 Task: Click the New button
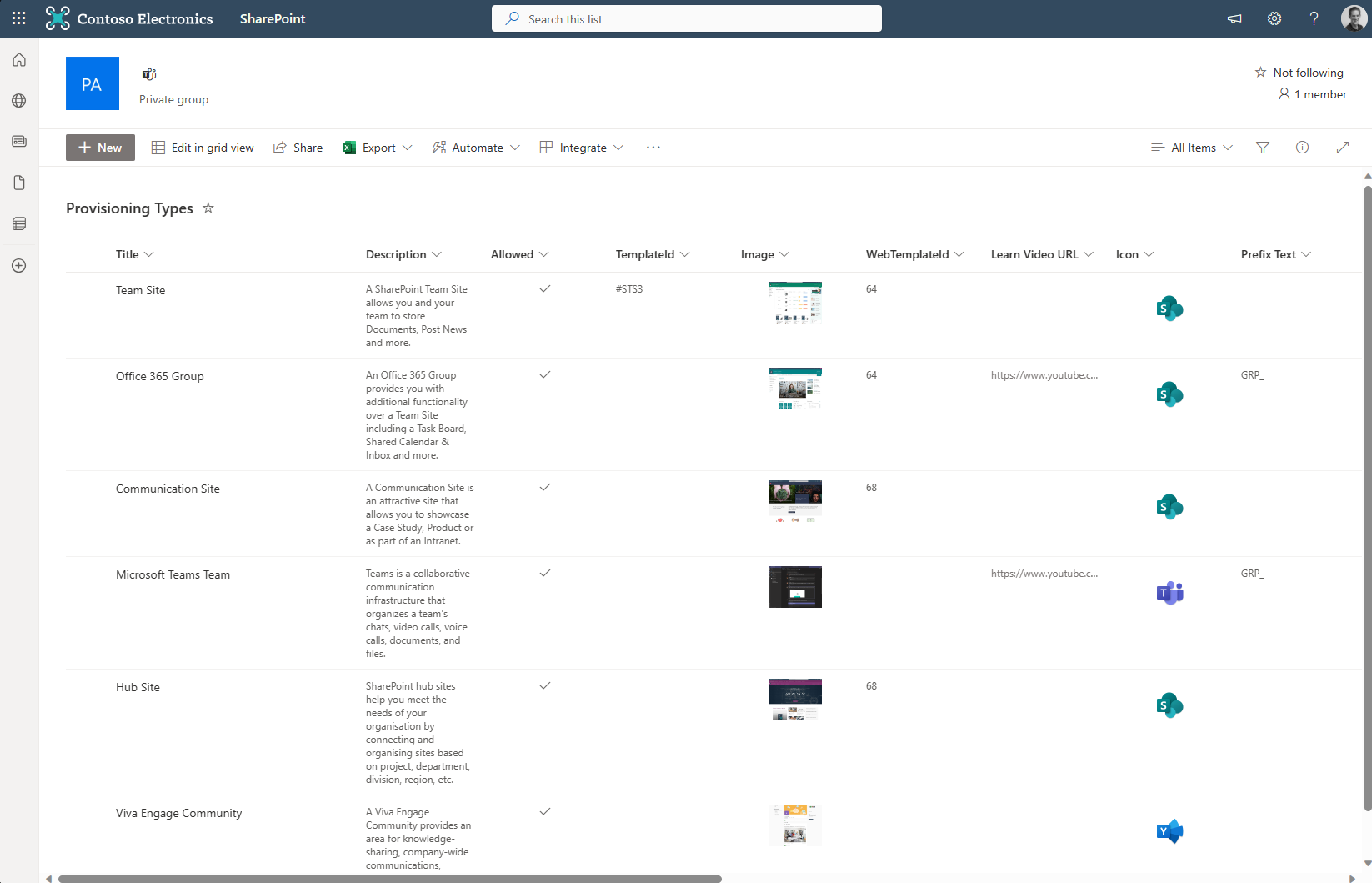100,148
